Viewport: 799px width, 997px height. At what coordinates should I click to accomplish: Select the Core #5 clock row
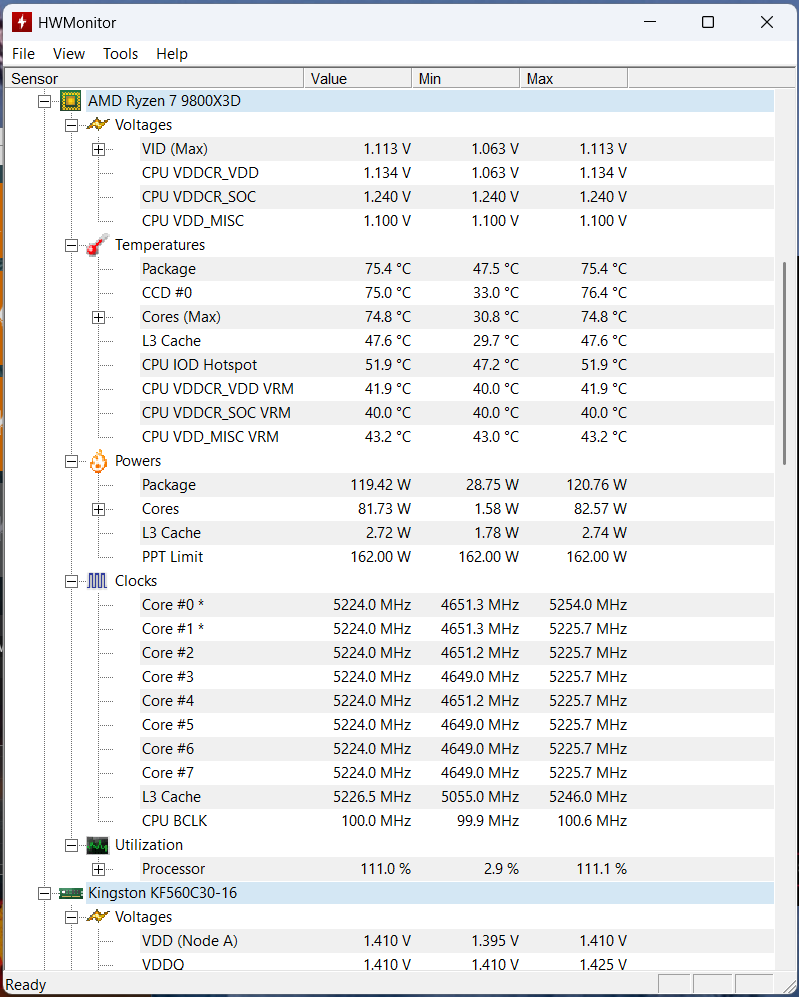pos(456,725)
